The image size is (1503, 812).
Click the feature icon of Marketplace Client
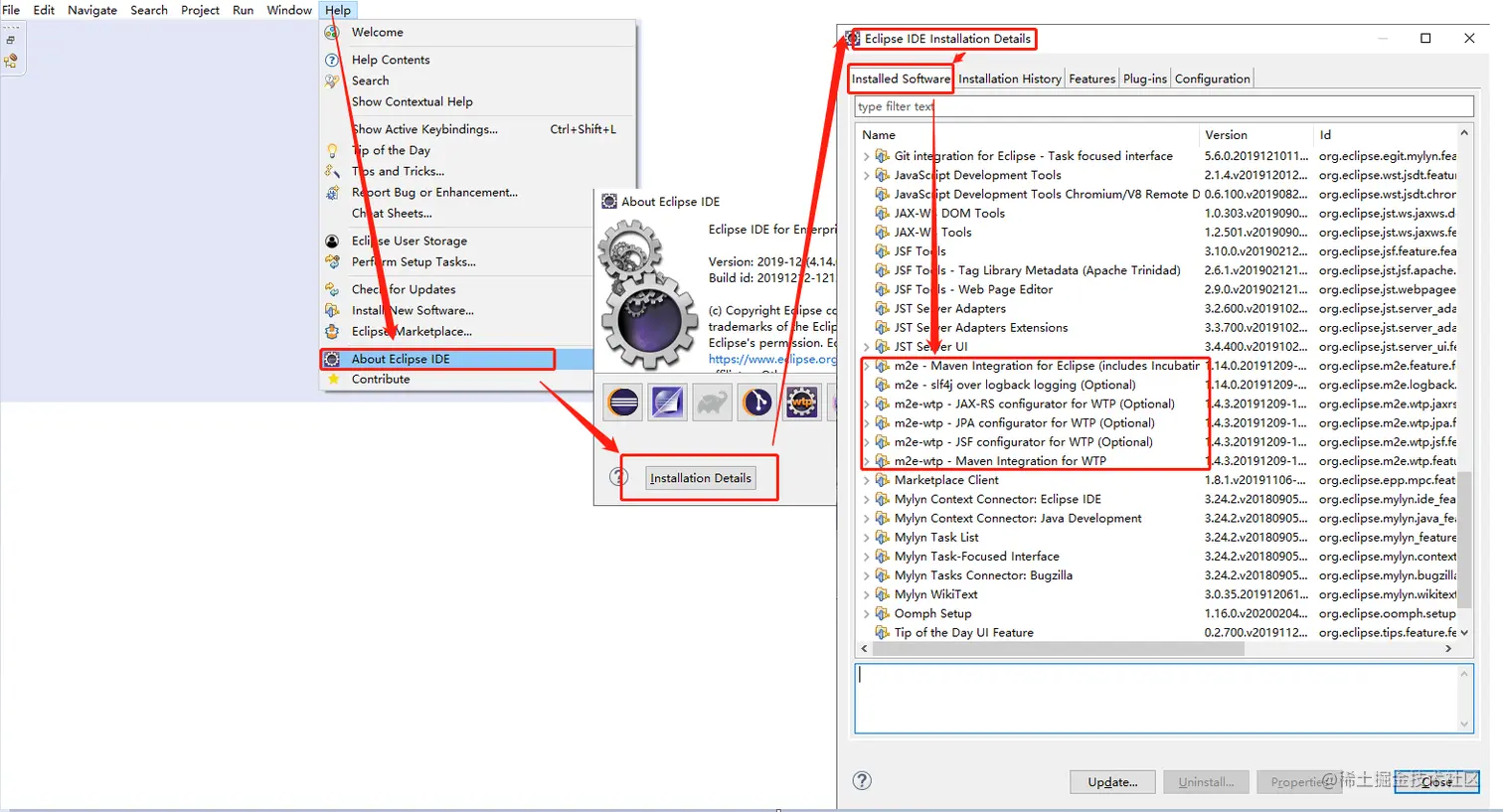pos(882,480)
